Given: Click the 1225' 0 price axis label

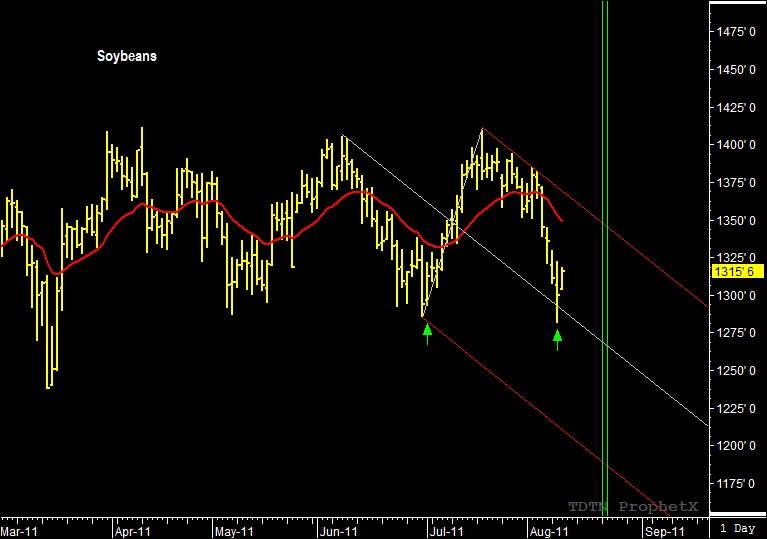Looking at the screenshot, I should point(736,408).
